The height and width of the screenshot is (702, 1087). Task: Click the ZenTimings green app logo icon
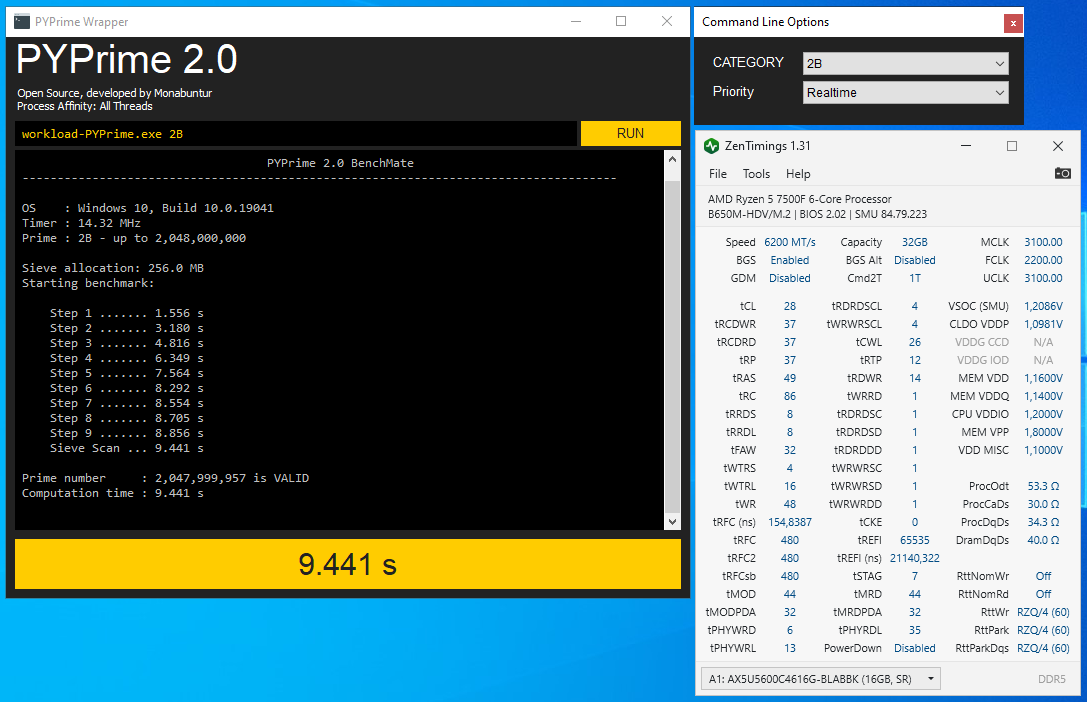click(x=711, y=146)
